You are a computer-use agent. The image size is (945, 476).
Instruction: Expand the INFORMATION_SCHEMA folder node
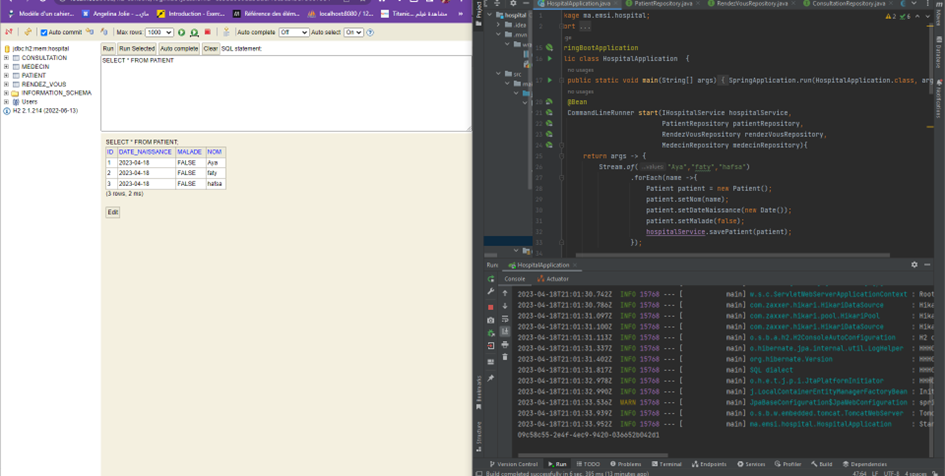[x=6, y=93]
